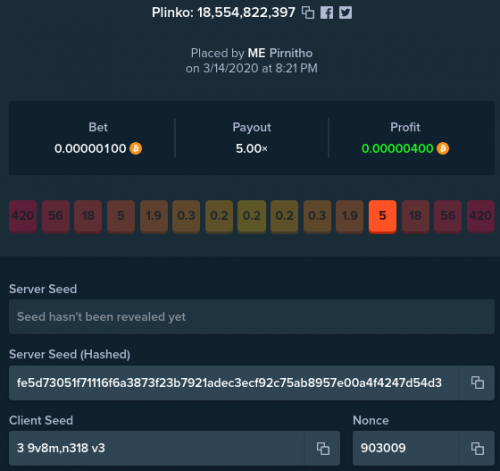
Task: Click the Server Seed (Hashed) label
Action: pyautogui.click(x=70, y=354)
